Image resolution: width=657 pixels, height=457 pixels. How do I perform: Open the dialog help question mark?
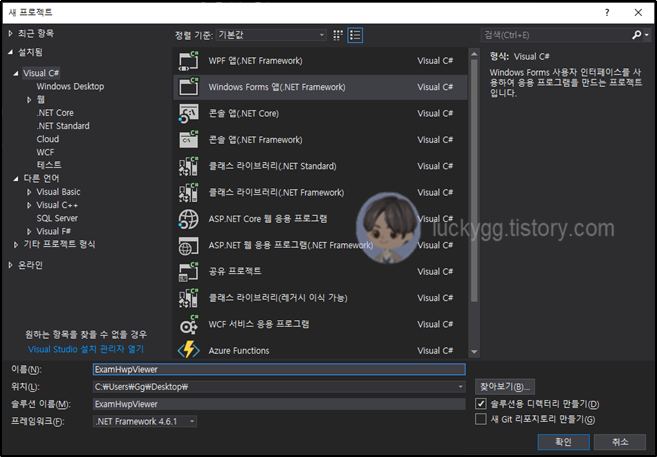point(607,13)
